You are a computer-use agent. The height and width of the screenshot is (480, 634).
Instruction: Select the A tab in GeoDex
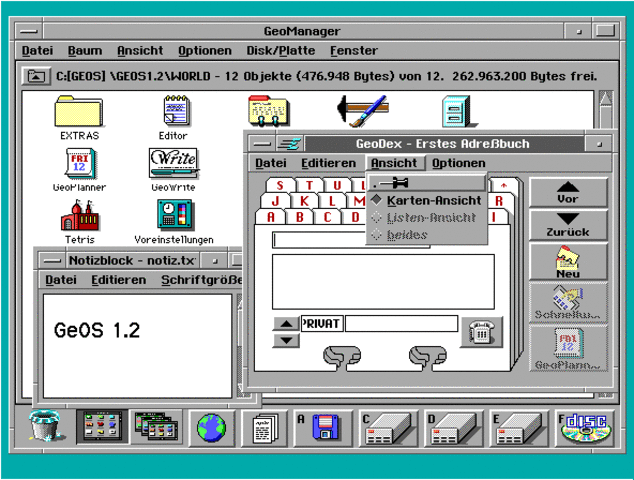click(x=271, y=217)
